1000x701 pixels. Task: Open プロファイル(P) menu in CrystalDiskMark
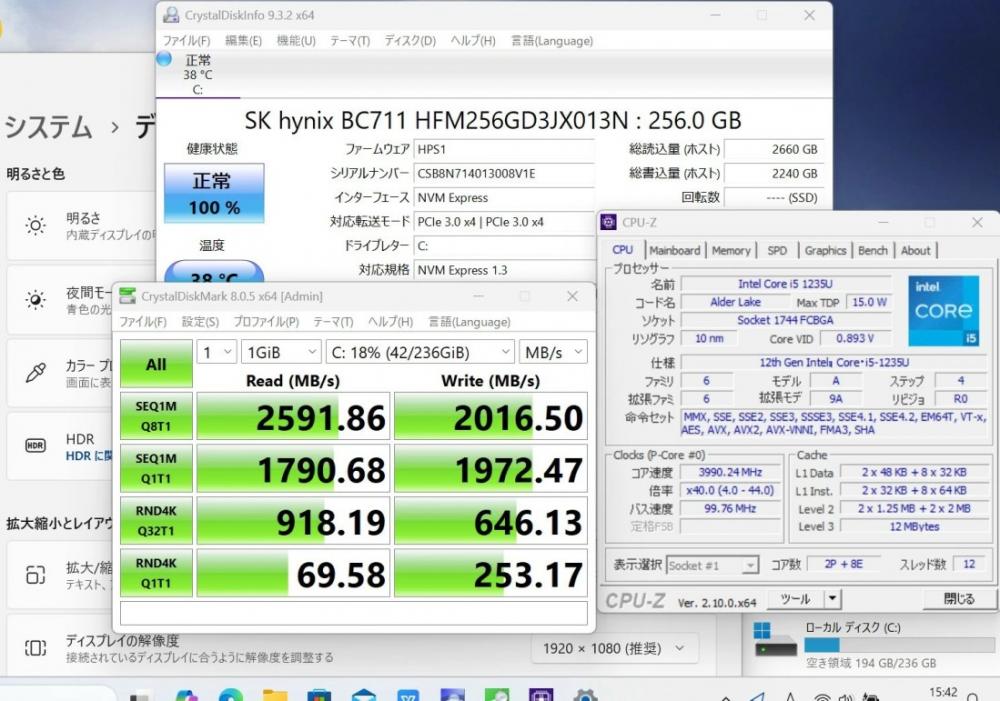pos(266,321)
